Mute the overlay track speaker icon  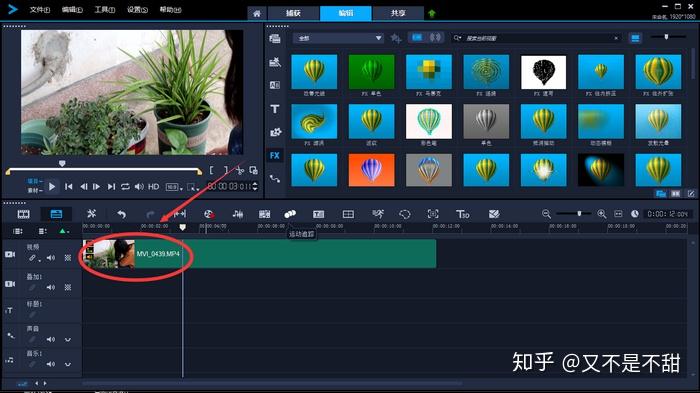click(51, 288)
